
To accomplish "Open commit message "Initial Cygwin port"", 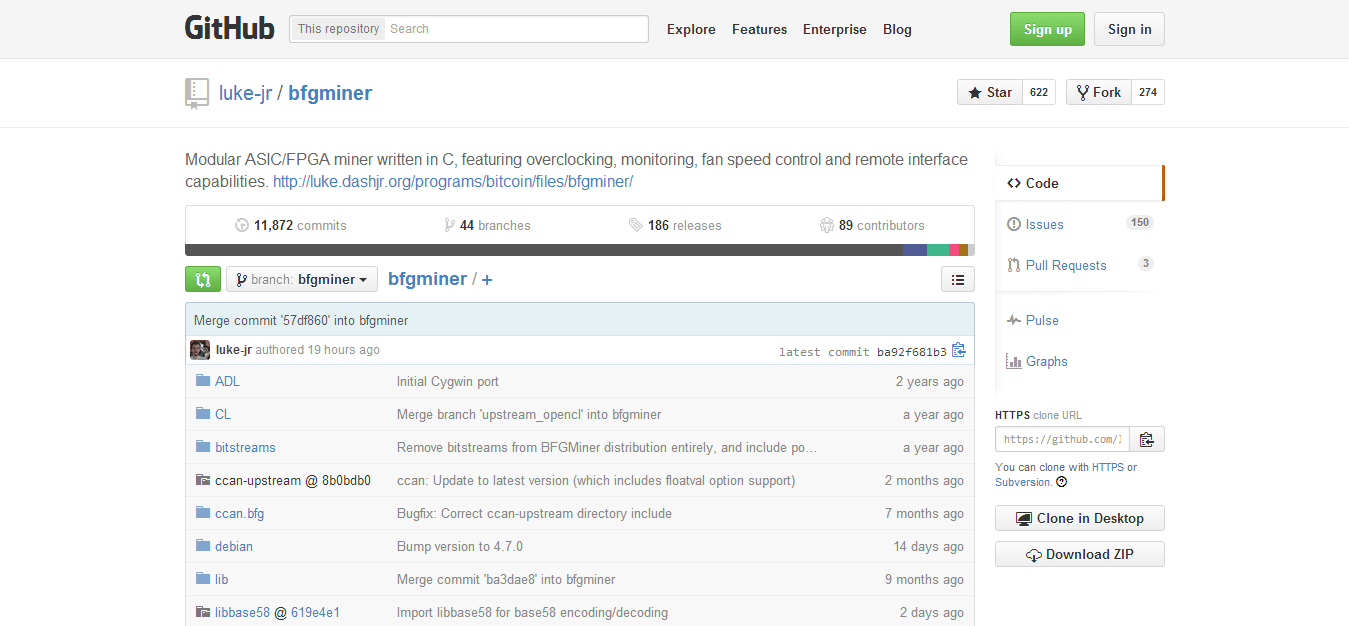I will pyautogui.click(x=447, y=381).
